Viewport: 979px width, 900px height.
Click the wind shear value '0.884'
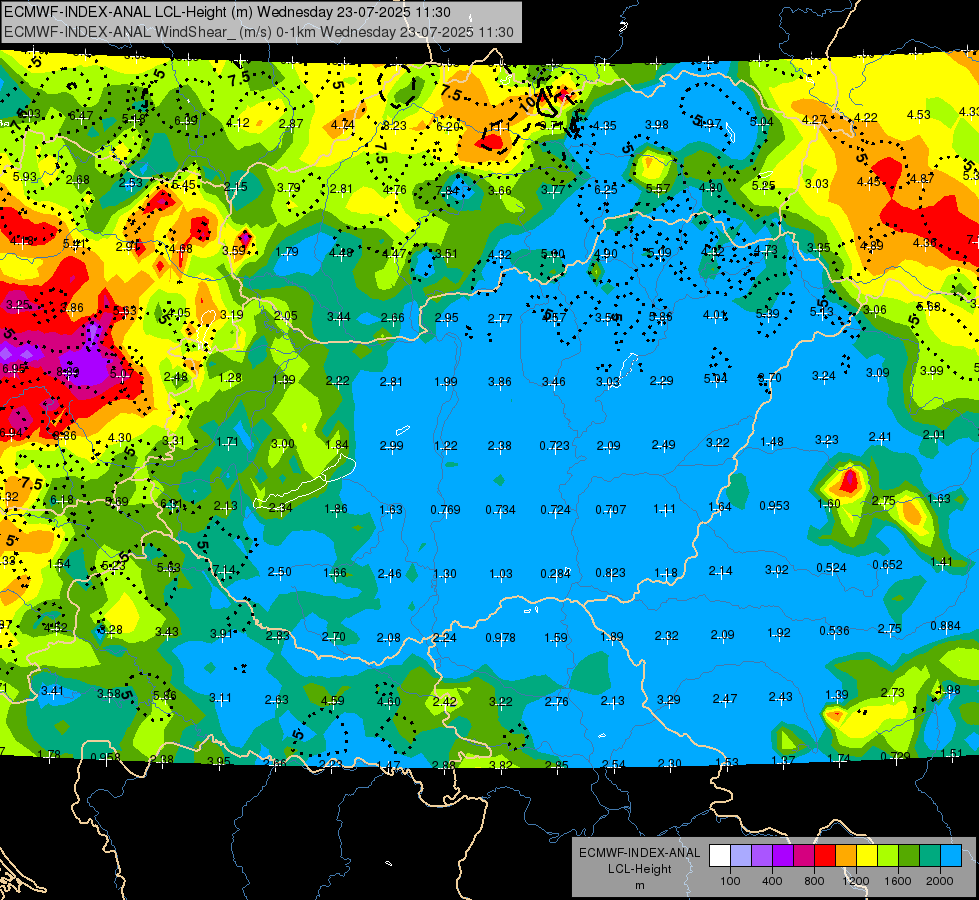coord(945,626)
